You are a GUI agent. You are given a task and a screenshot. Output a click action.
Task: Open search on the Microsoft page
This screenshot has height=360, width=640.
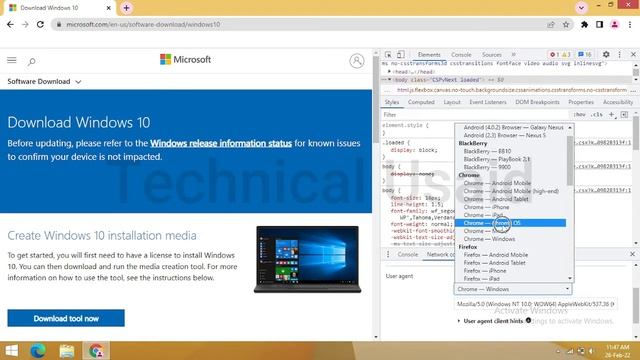[31, 61]
